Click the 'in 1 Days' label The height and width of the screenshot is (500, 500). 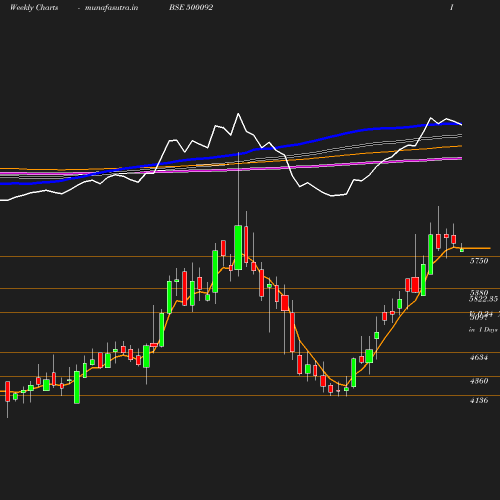click(x=483, y=330)
